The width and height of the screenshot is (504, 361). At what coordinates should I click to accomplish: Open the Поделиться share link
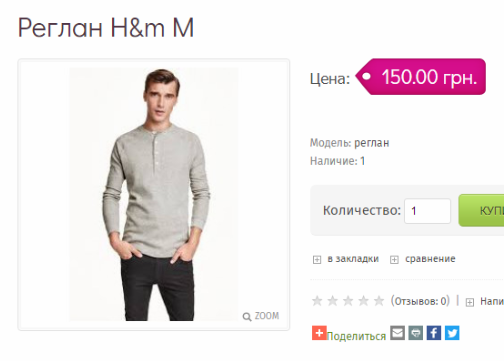[356, 336]
